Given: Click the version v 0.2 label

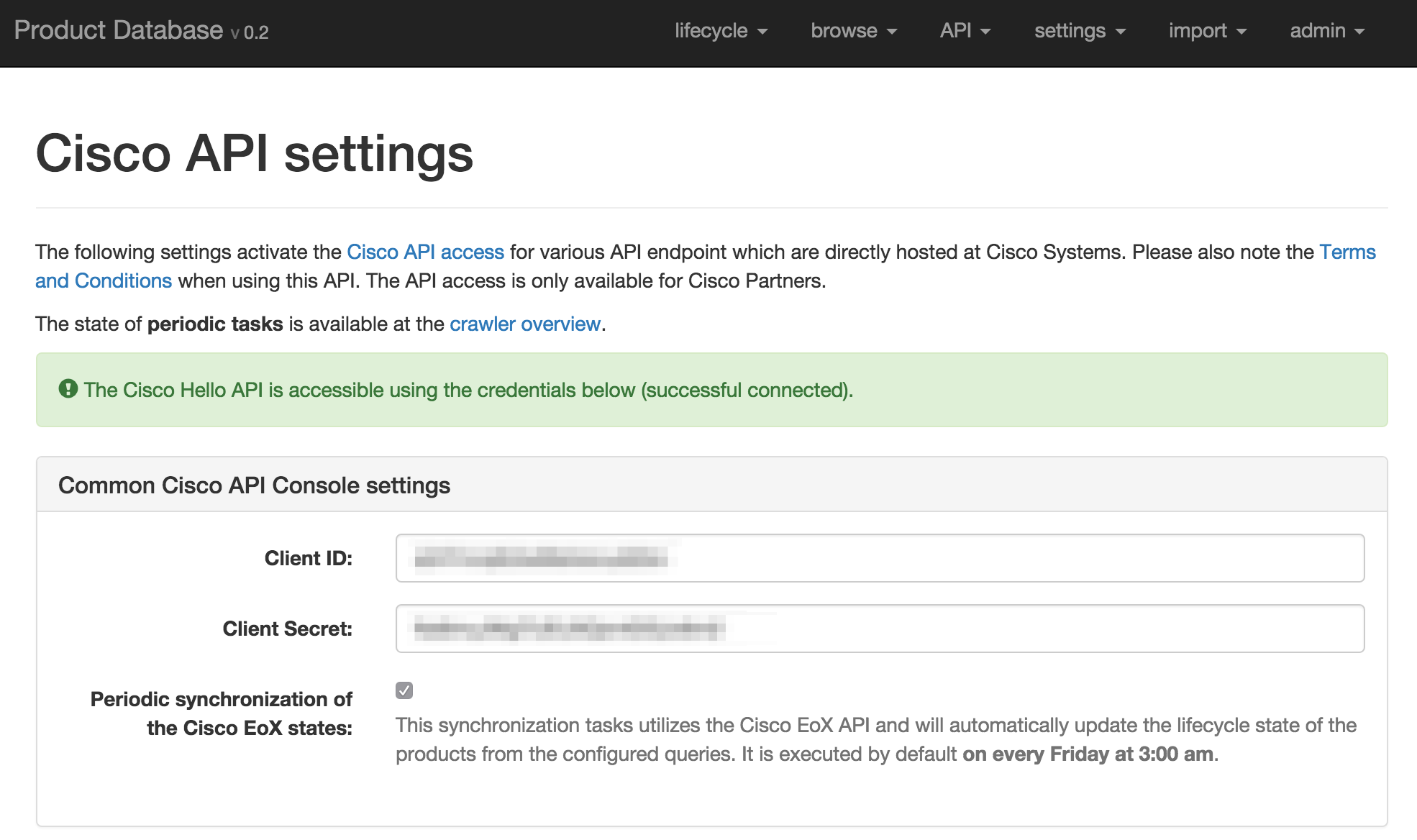Looking at the screenshot, I should (250, 32).
